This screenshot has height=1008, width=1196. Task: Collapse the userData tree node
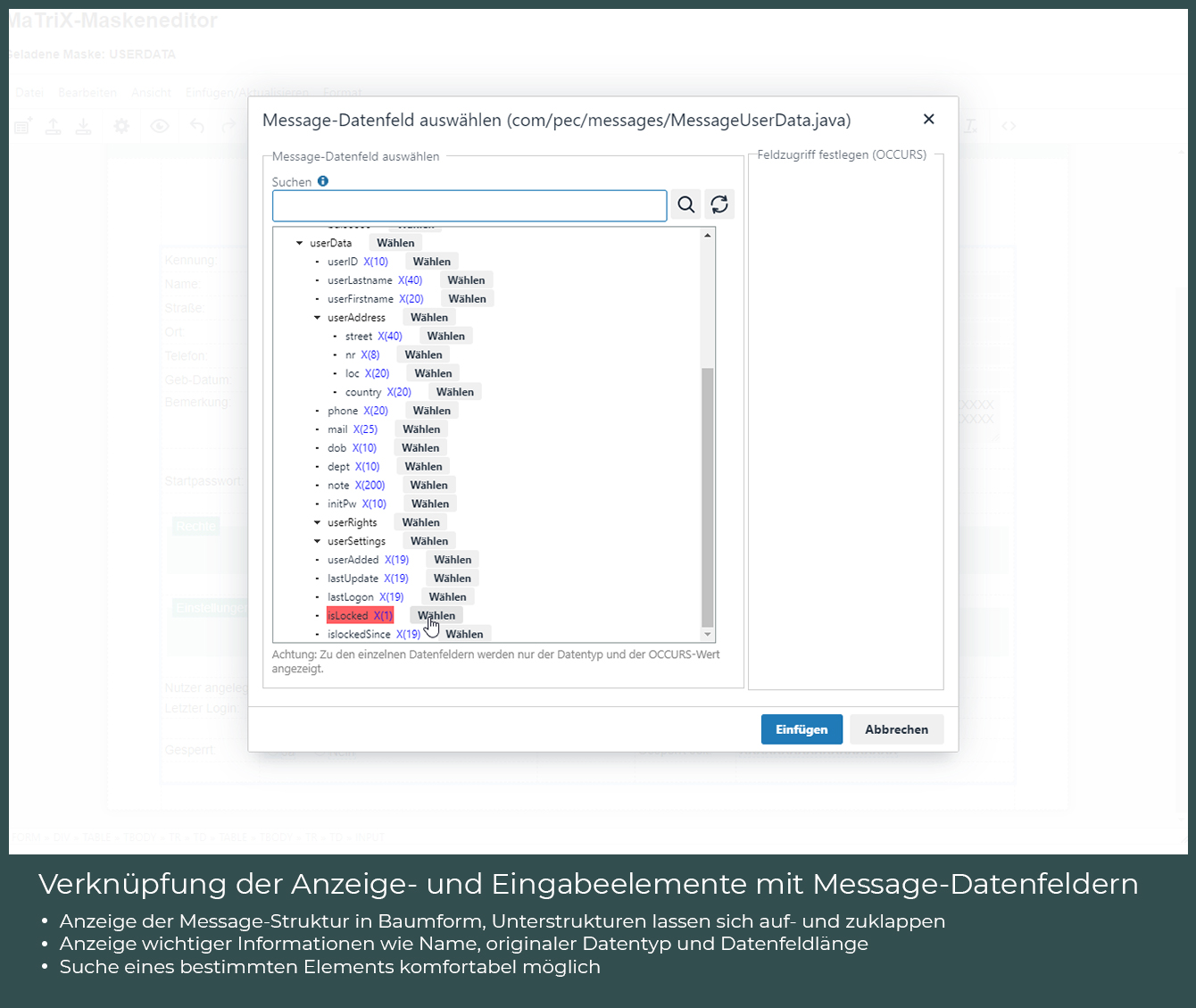click(x=300, y=243)
